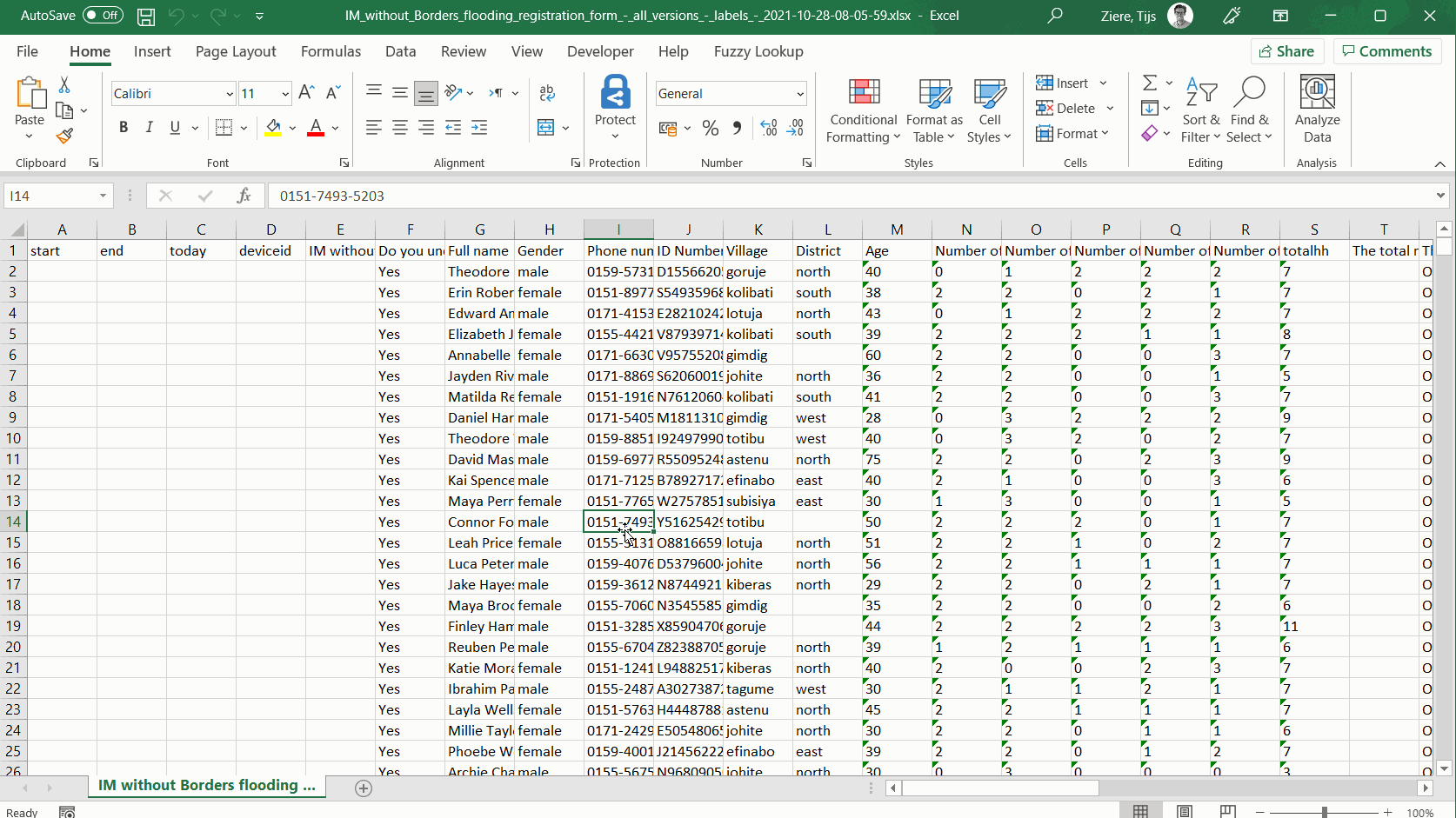Click the Comments button

[x=1386, y=51]
